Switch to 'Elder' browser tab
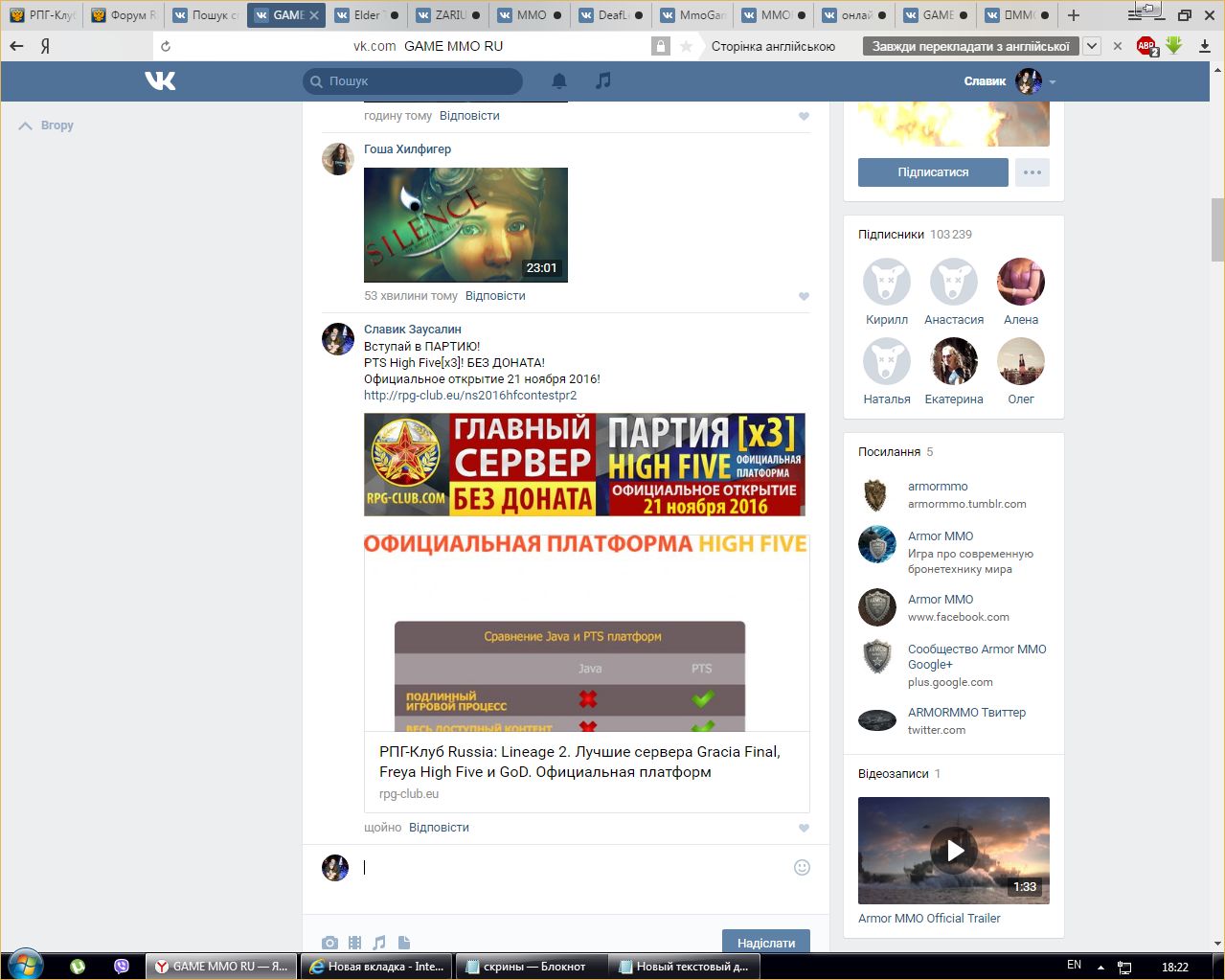 click(x=370, y=15)
